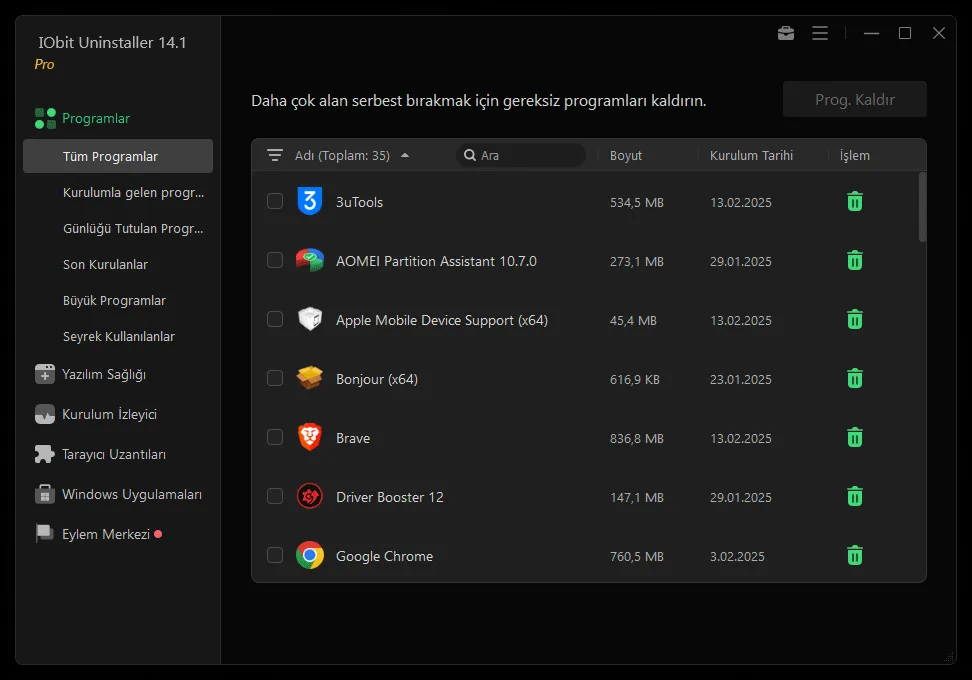The width and height of the screenshot is (972, 680).
Task: Open the toolbox briefcase icon in title bar
Action: pos(786,33)
